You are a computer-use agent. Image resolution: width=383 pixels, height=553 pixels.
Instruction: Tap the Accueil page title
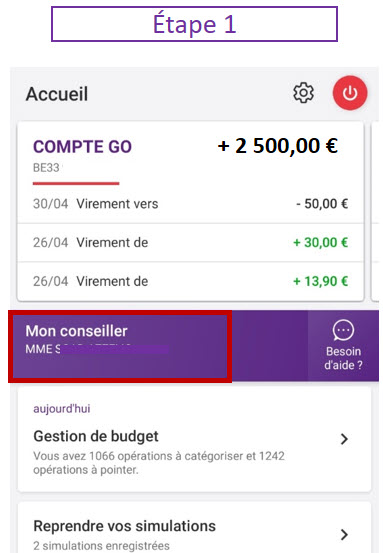pos(57,94)
